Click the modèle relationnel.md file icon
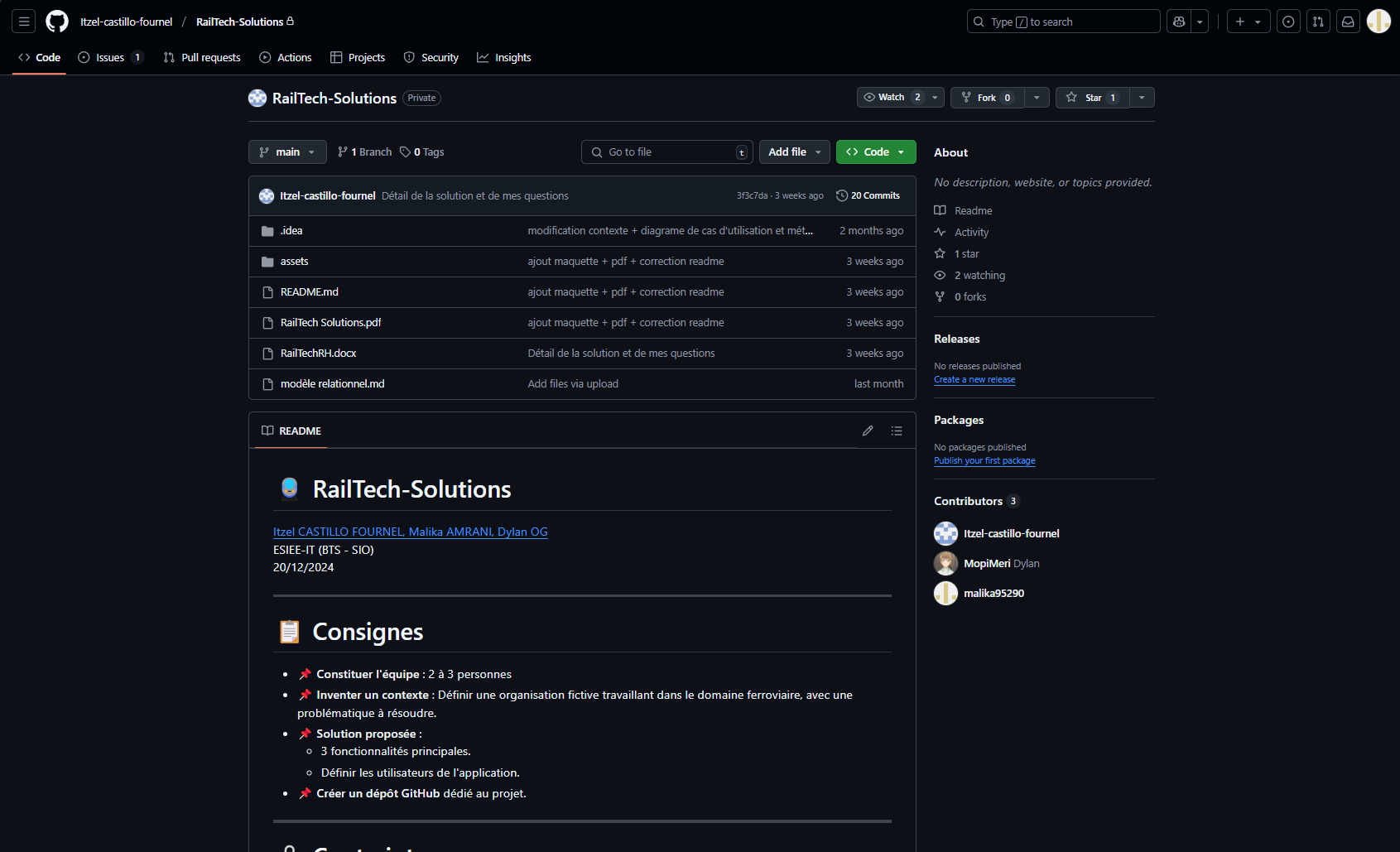Viewport: 1400px width, 852px height. pyautogui.click(x=267, y=384)
